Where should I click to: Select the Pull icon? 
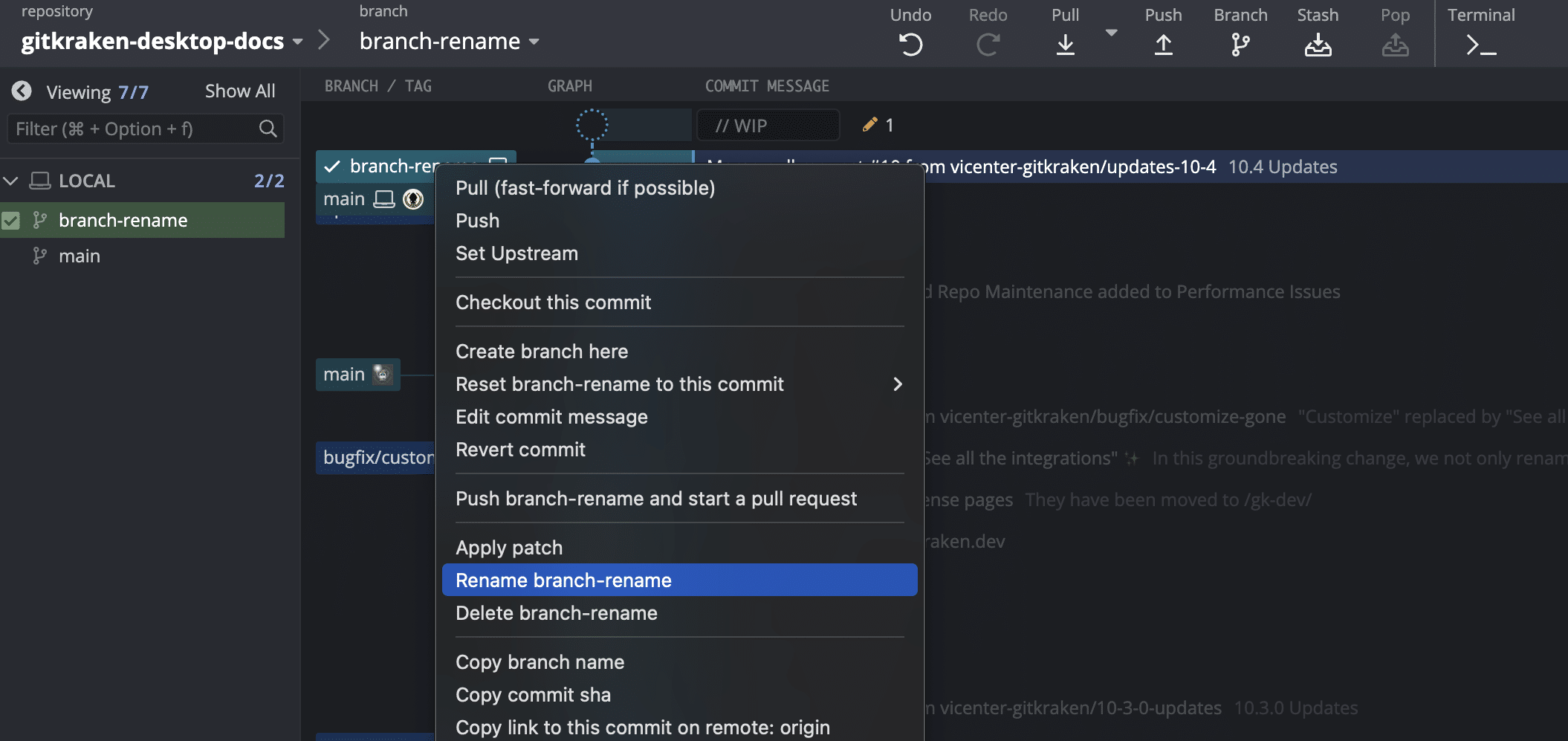click(x=1066, y=43)
